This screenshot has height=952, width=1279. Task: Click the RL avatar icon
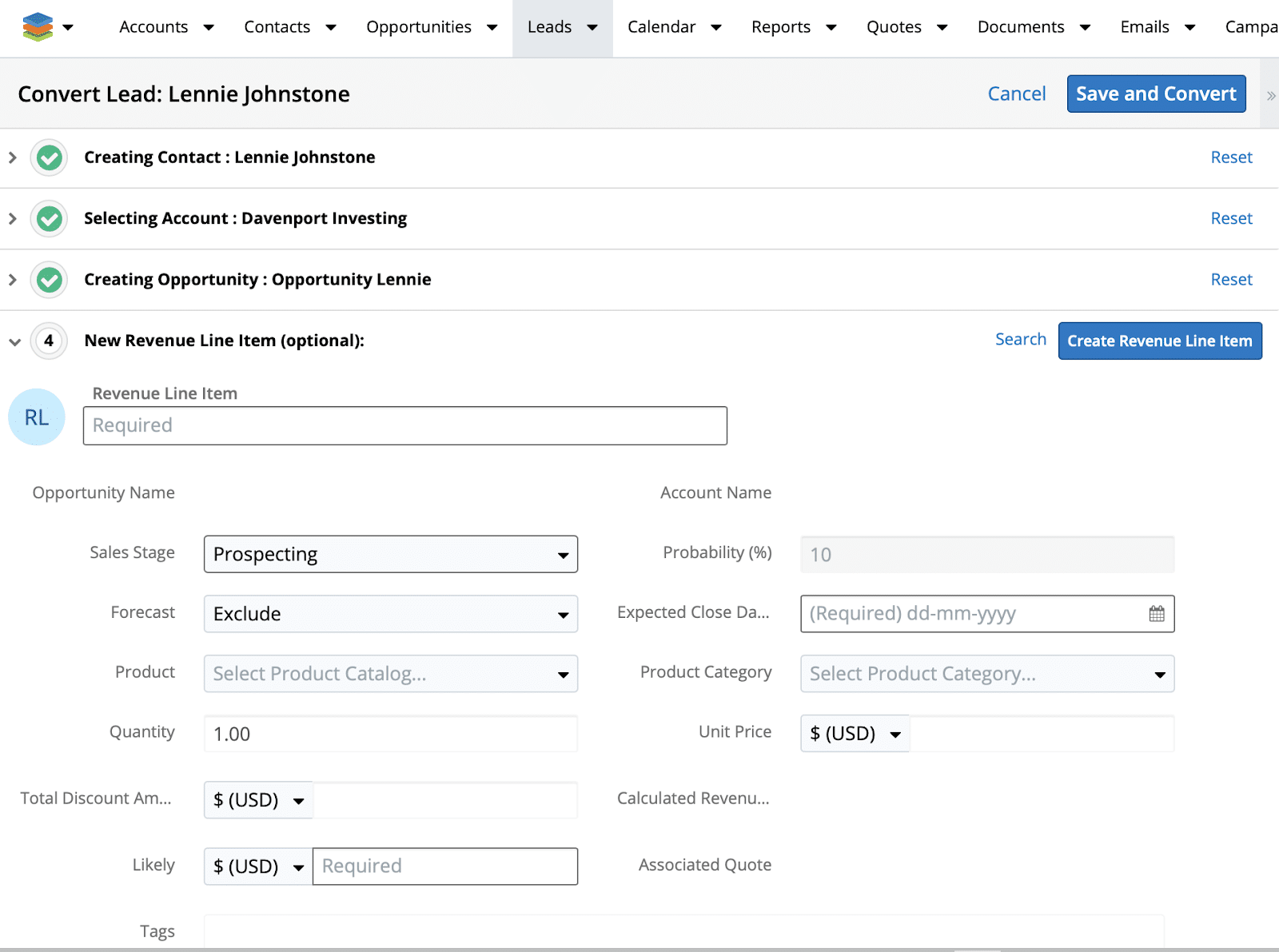(37, 417)
